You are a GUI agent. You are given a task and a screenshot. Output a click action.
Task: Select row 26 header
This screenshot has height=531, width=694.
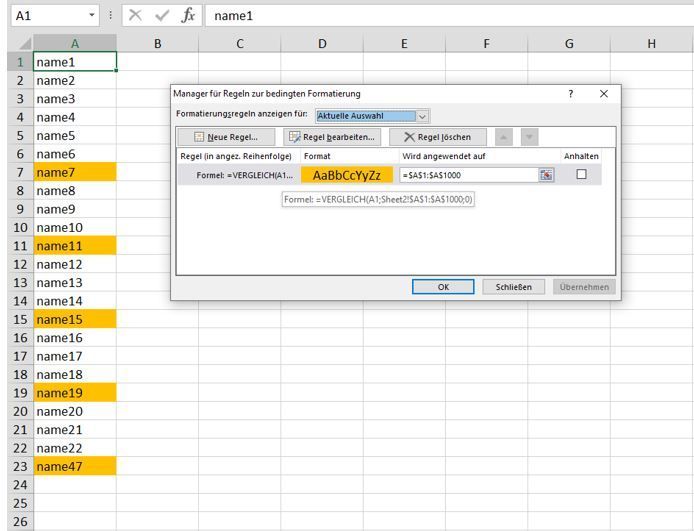[x=20, y=522]
